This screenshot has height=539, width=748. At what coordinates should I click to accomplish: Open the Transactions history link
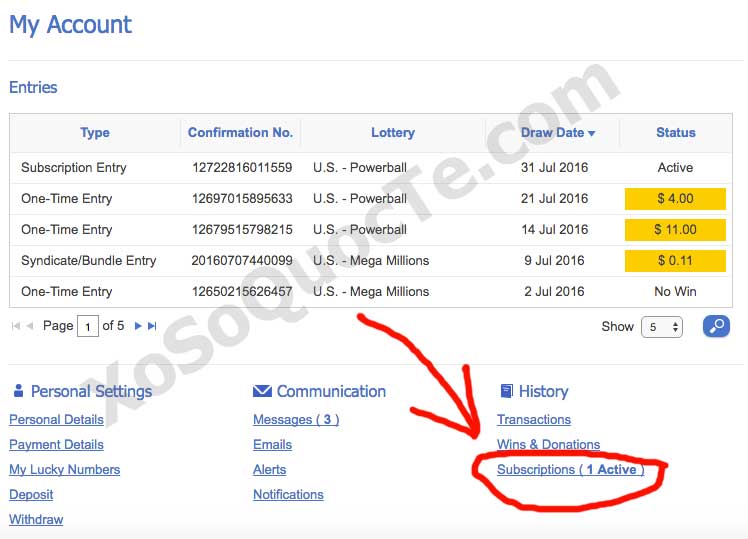534,420
